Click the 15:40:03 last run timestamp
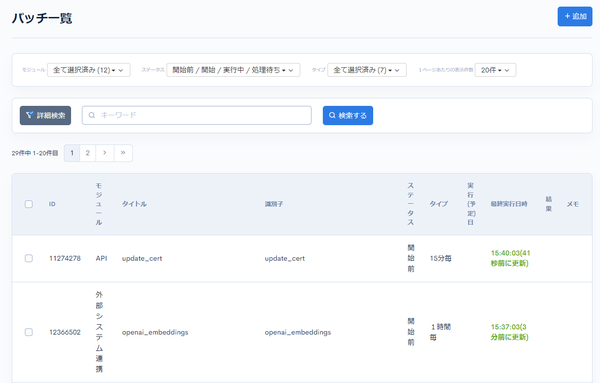This screenshot has height=383, width=600. [x=510, y=258]
